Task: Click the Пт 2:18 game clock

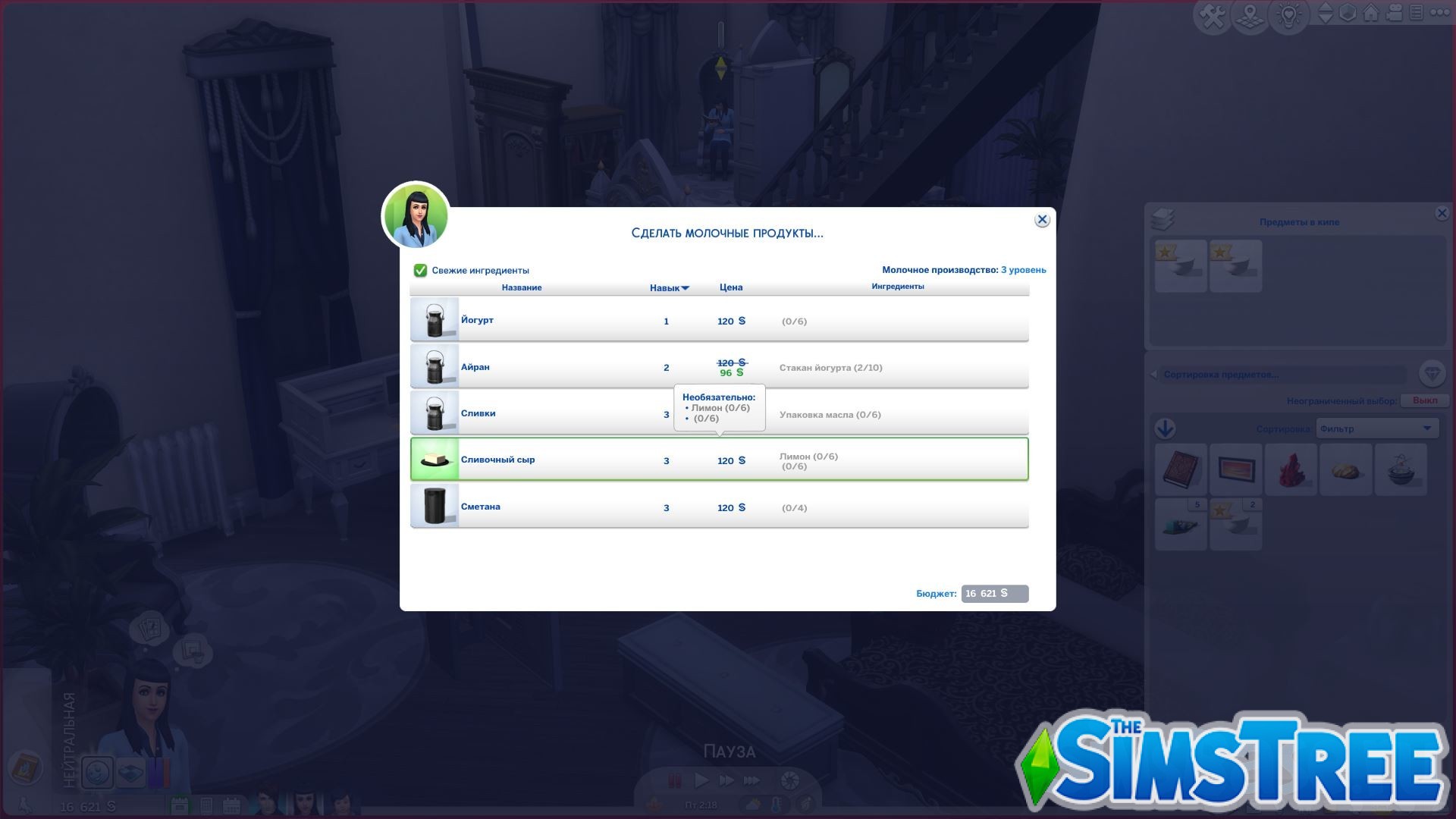Action: (x=701, y=805)
